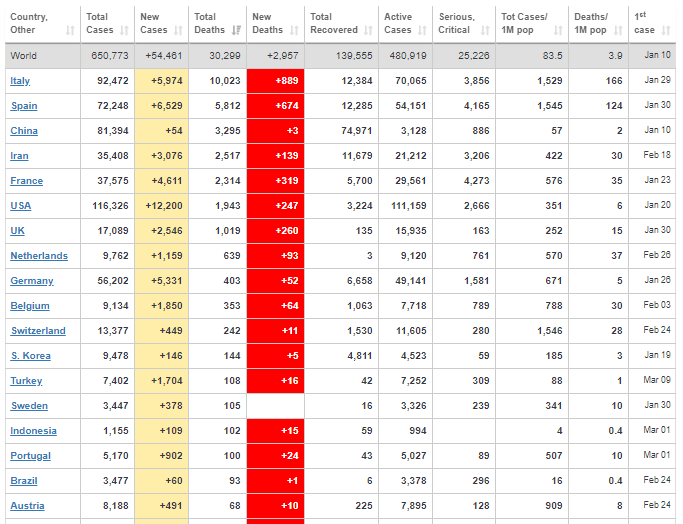This screenshot has height=524, width=683.
Task: Open the Netherlands country link
Action: coord(39,256)
